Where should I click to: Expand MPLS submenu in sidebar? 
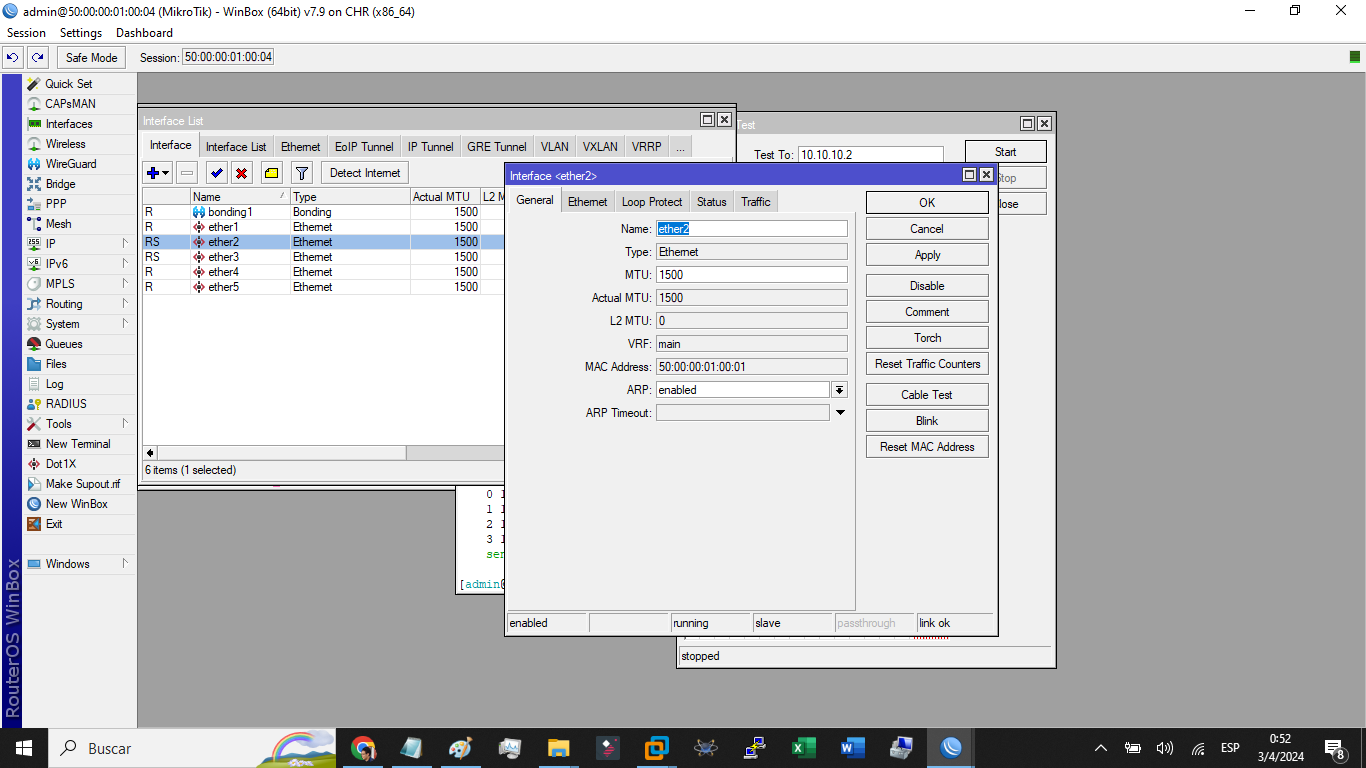pyautogui.click(x=125, y=284)
